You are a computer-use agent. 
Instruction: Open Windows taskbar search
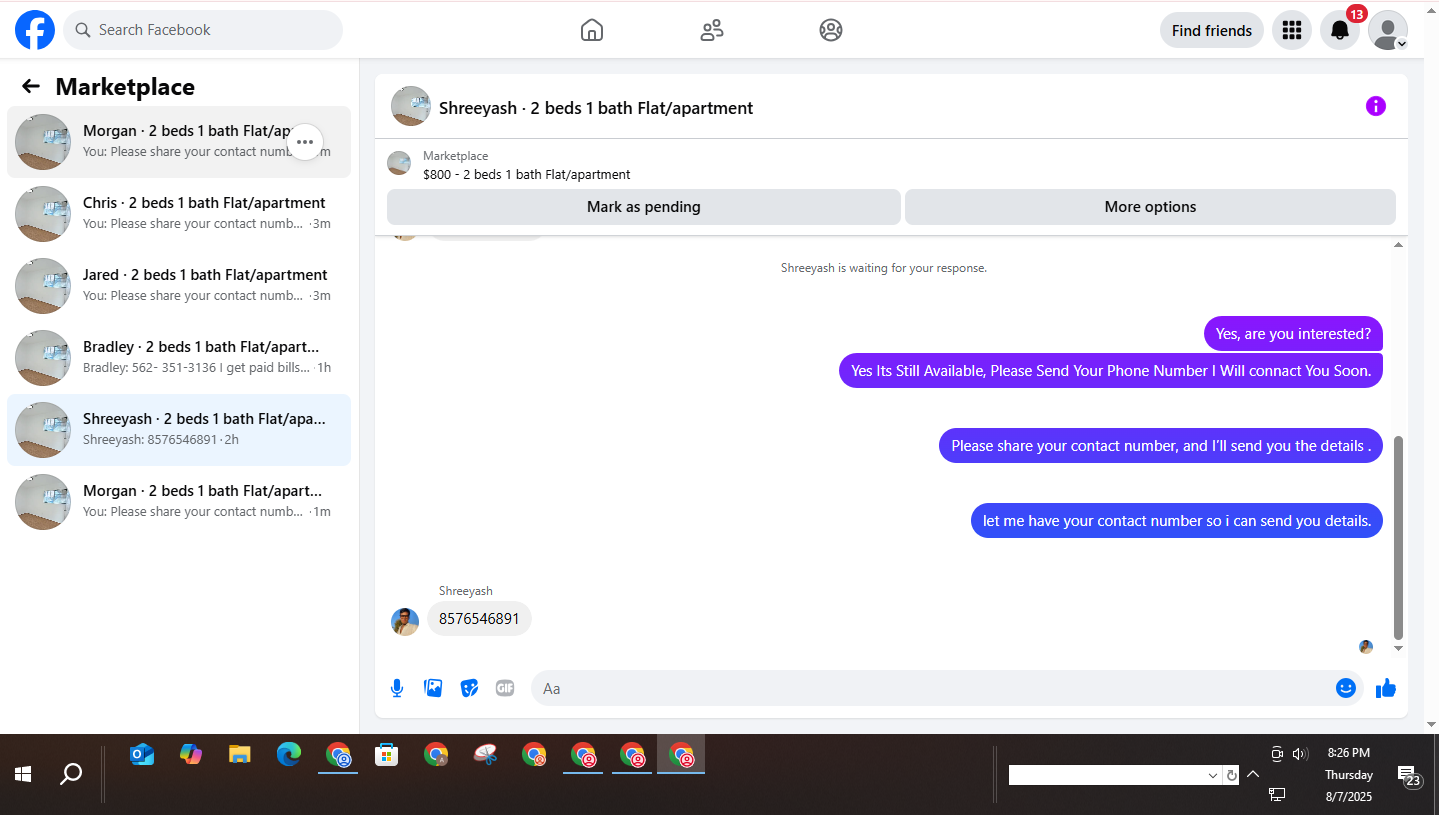point(71,774)
